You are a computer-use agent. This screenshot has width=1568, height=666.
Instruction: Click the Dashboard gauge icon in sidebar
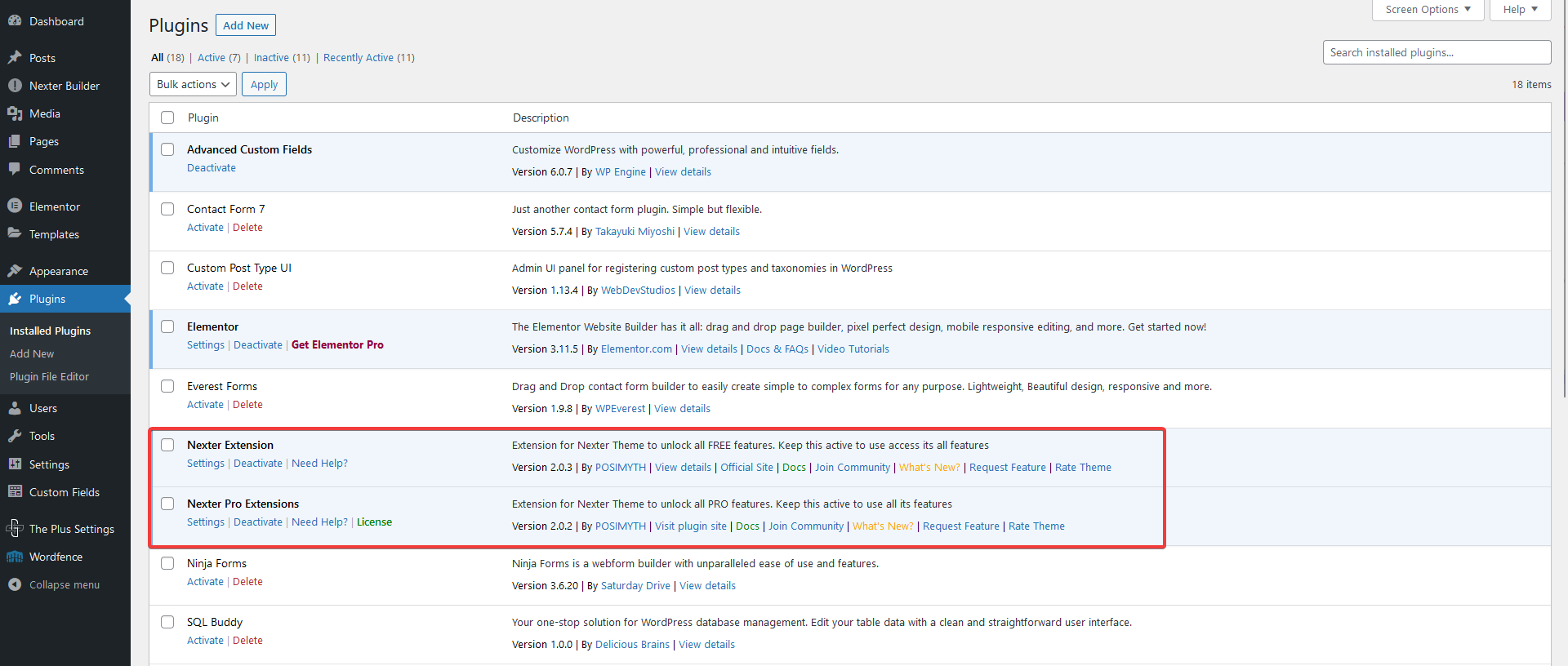coord(15,21)
